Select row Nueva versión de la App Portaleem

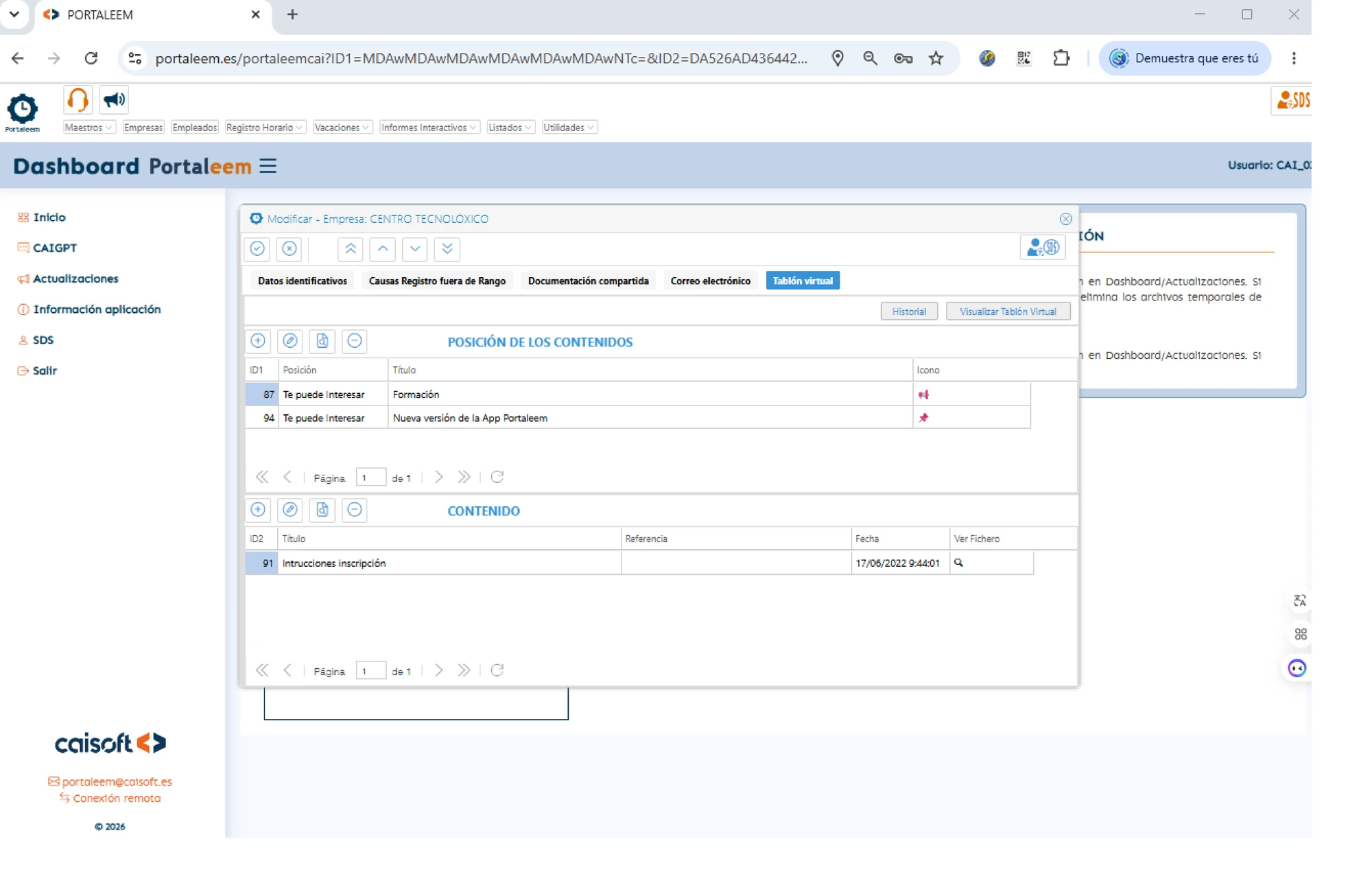click(x=638, y=418)
